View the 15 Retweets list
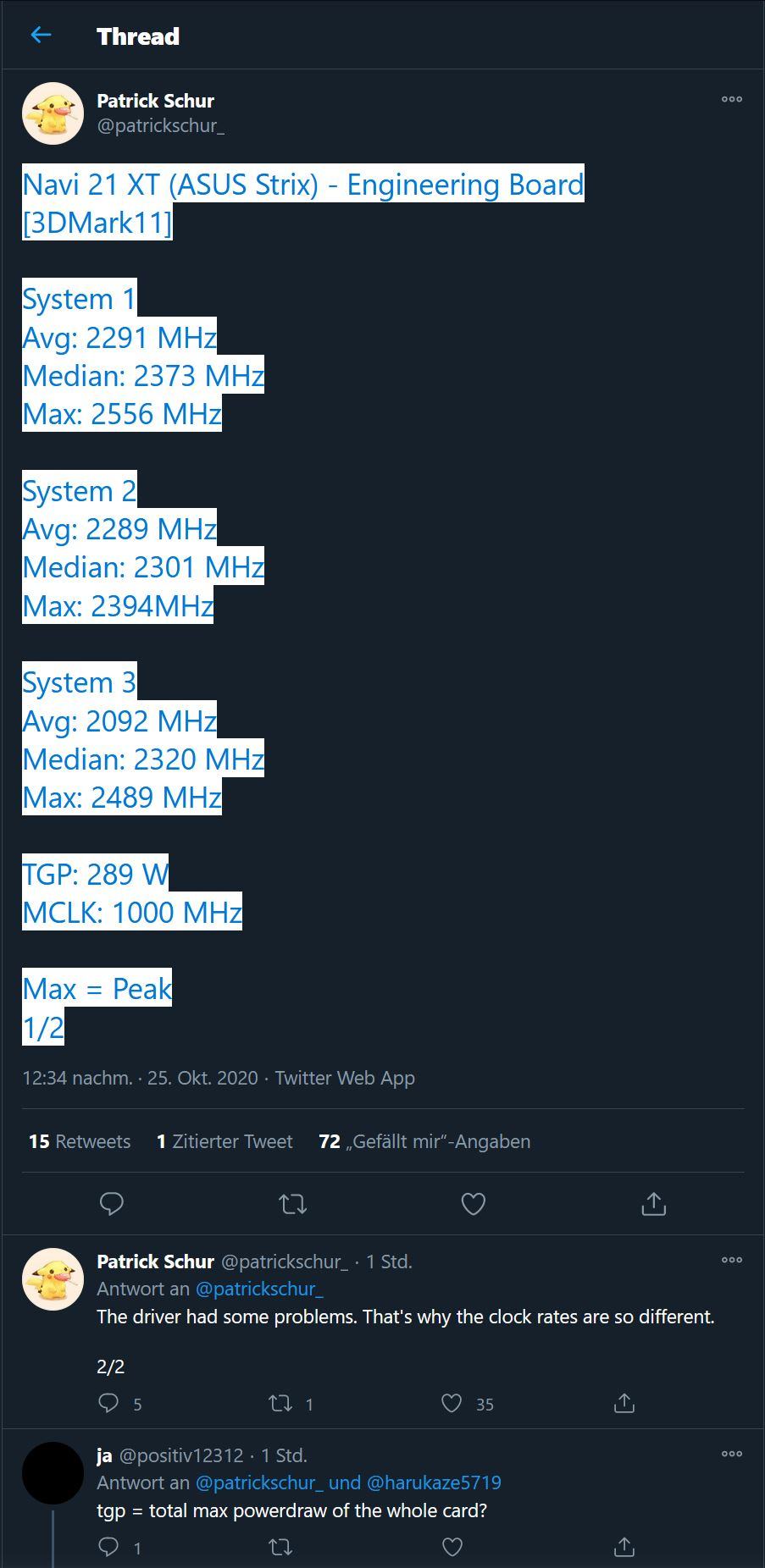765x1568 pixels. (80, 1141)
